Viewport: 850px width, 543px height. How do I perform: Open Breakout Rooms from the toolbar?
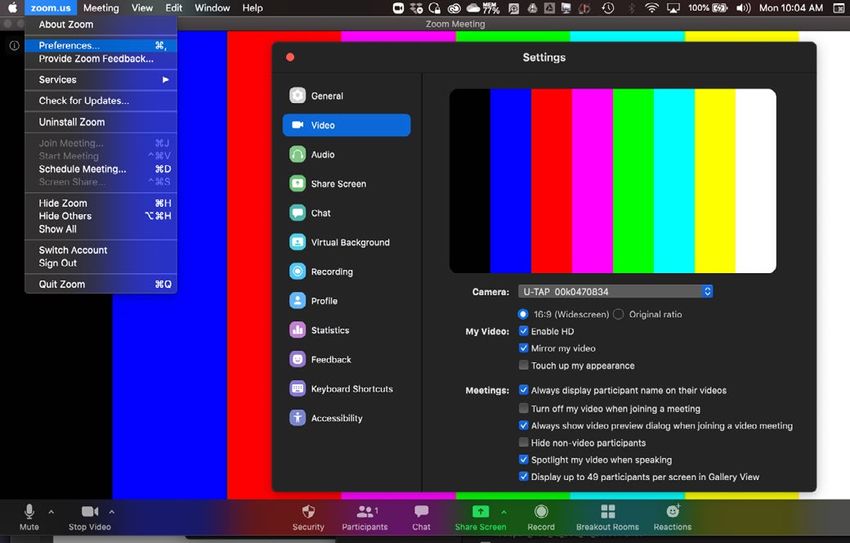(608, 517)
